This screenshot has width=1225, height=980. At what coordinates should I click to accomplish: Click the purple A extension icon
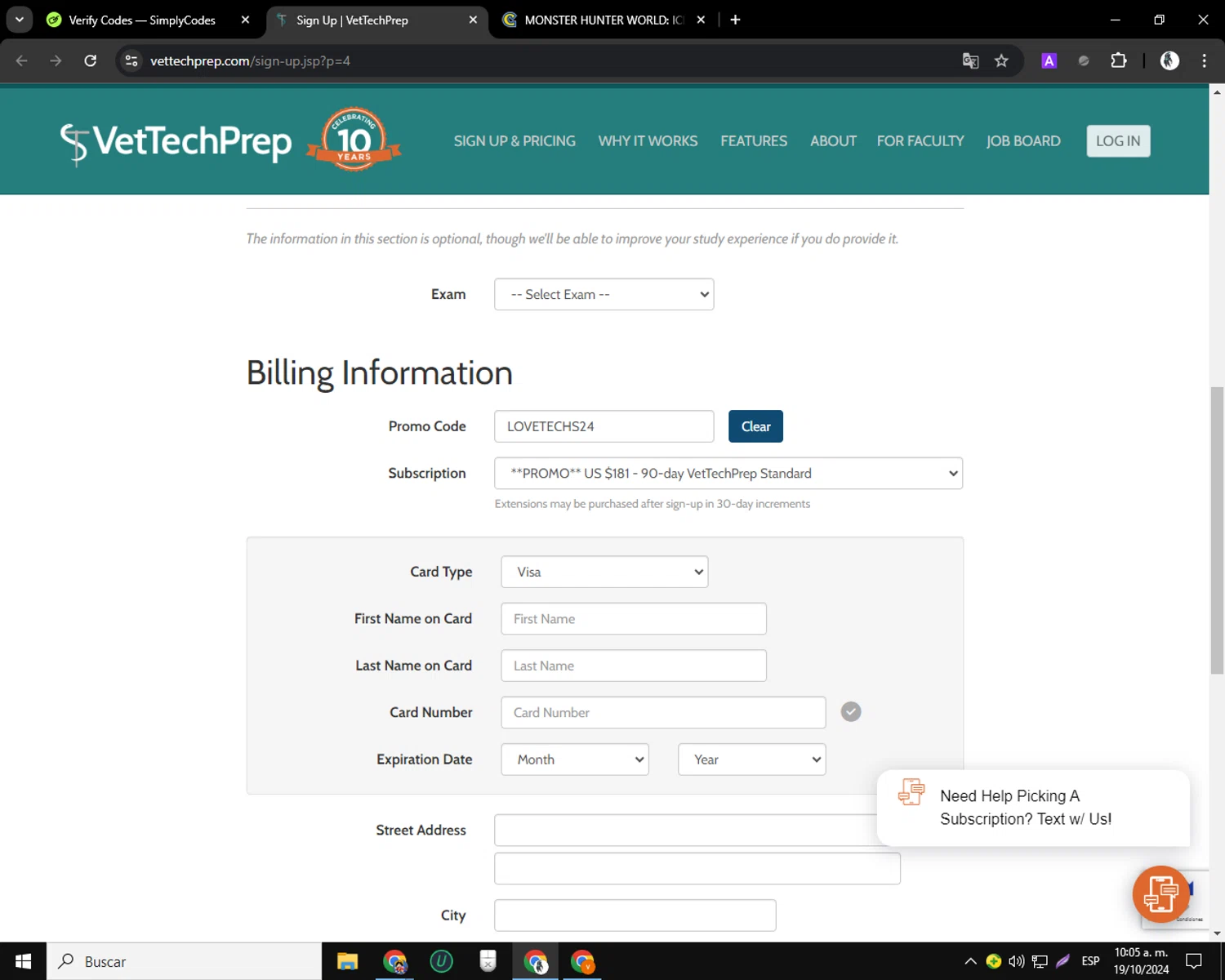1049,60
